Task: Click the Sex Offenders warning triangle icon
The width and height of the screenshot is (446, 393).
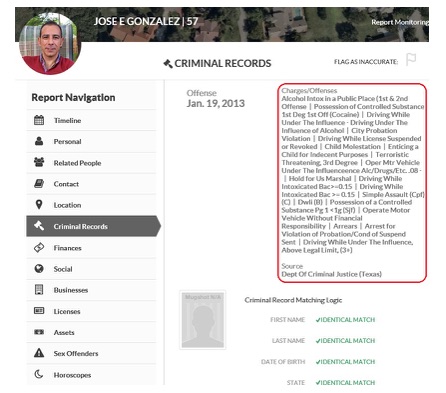Action: [x=39, y=353]
